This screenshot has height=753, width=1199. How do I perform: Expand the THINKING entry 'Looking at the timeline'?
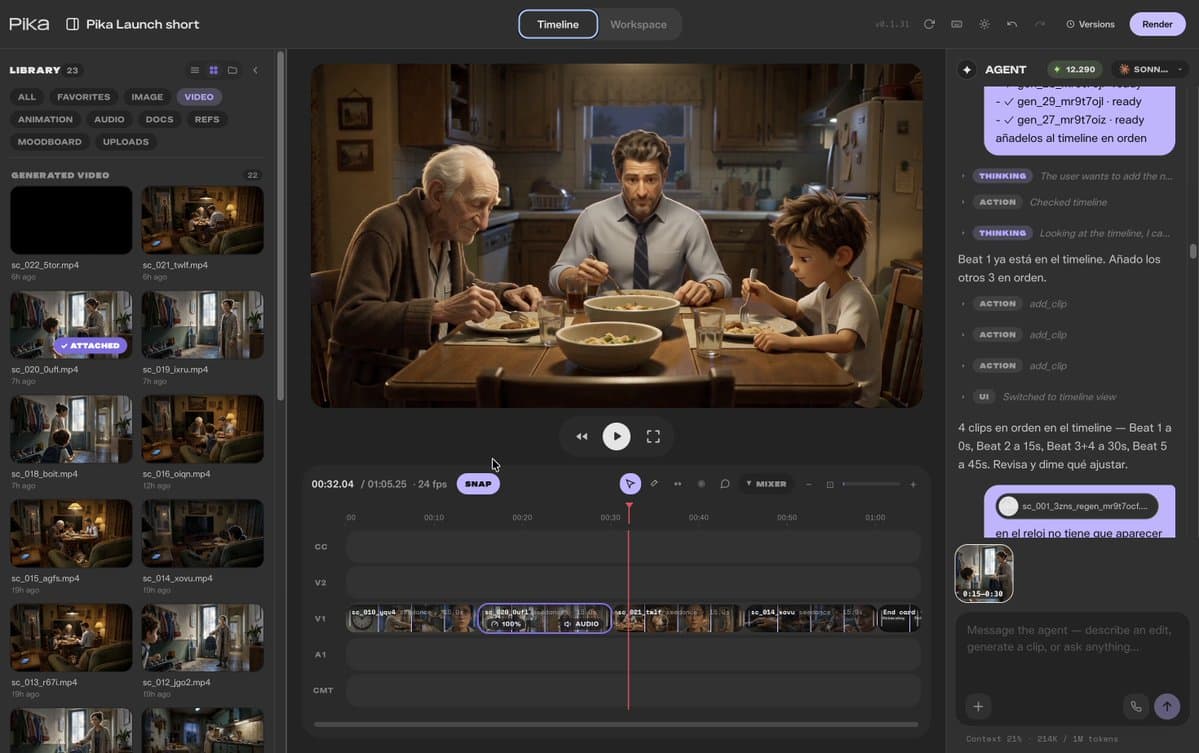point(1066,233)
